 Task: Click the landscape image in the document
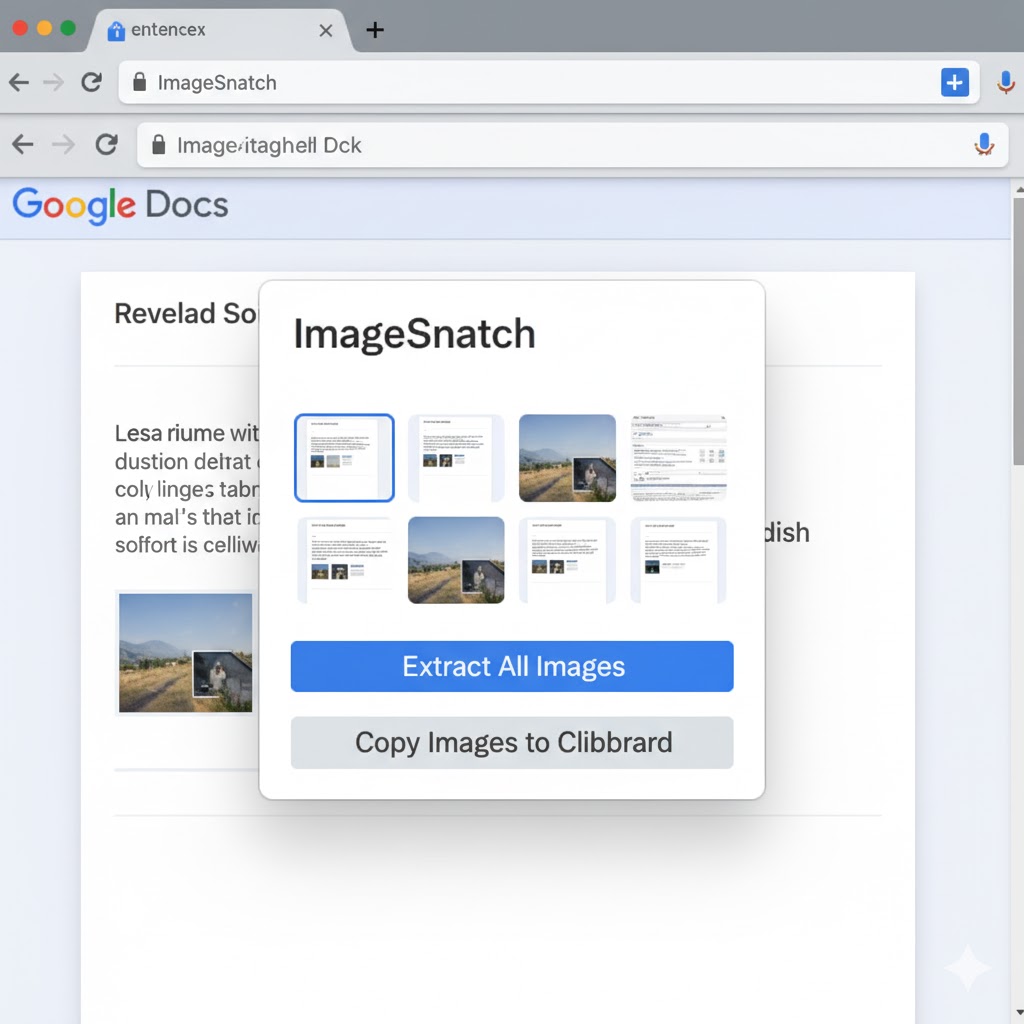tap(184, 652)
